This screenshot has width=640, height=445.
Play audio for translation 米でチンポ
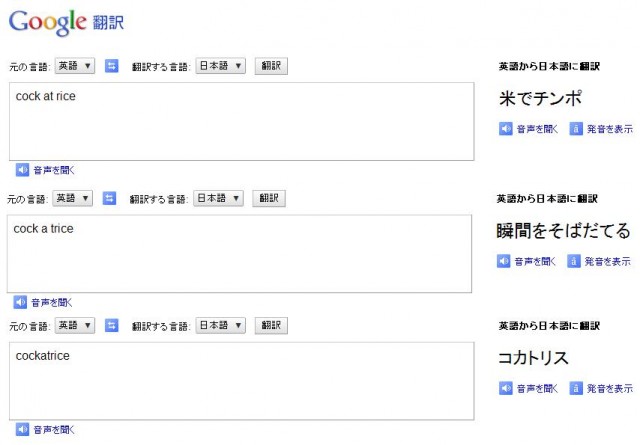click(x=505, y=129)
